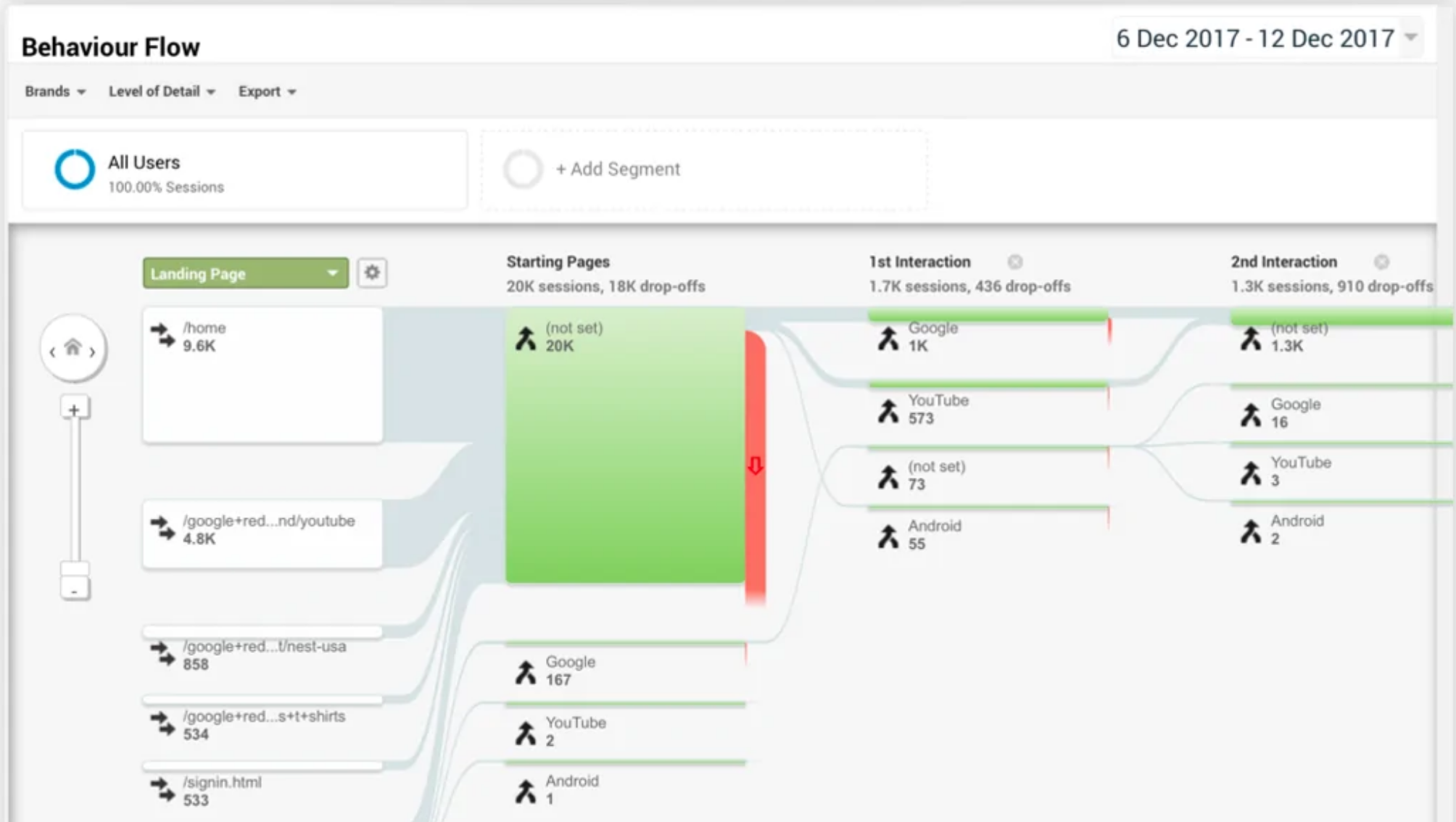Viewport: 1456px width, 822px height.
Task: Click the empty Add Segment circle
Action: (x=523, y=169)
